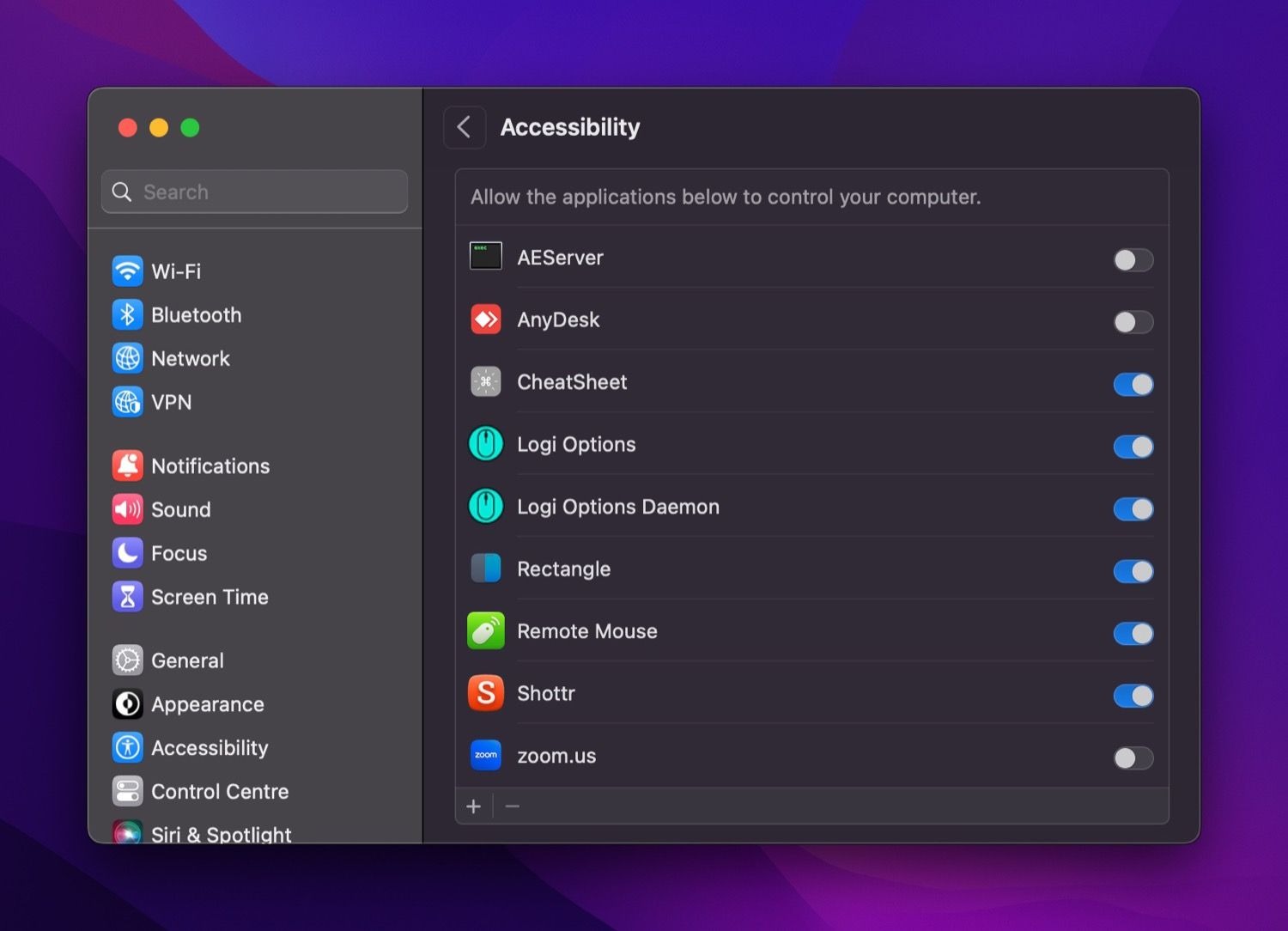
Task: Click the Shottr app icon
Action: (x=486, y=693)
